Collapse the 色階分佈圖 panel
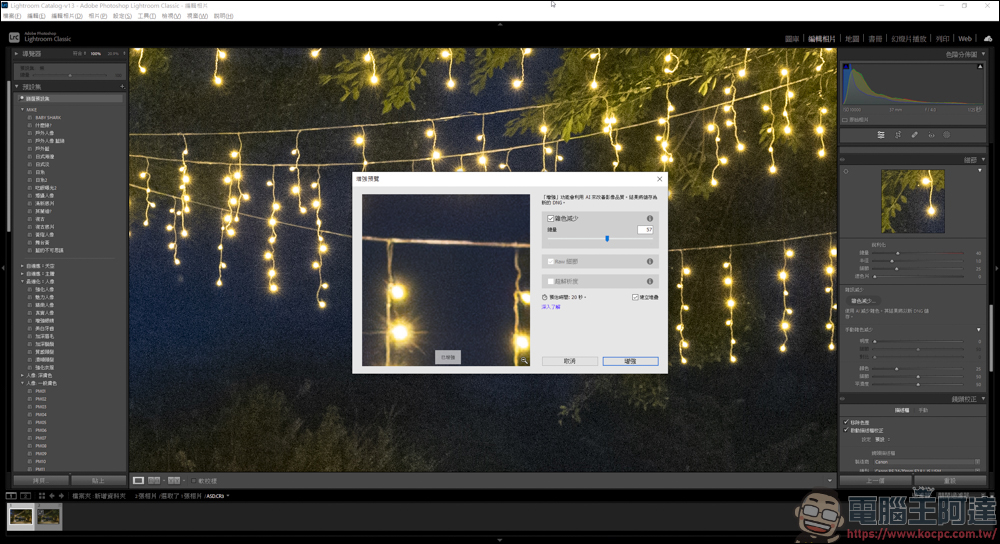Image resolution: width=1000 pixels, height=544 pixels. 983,54
